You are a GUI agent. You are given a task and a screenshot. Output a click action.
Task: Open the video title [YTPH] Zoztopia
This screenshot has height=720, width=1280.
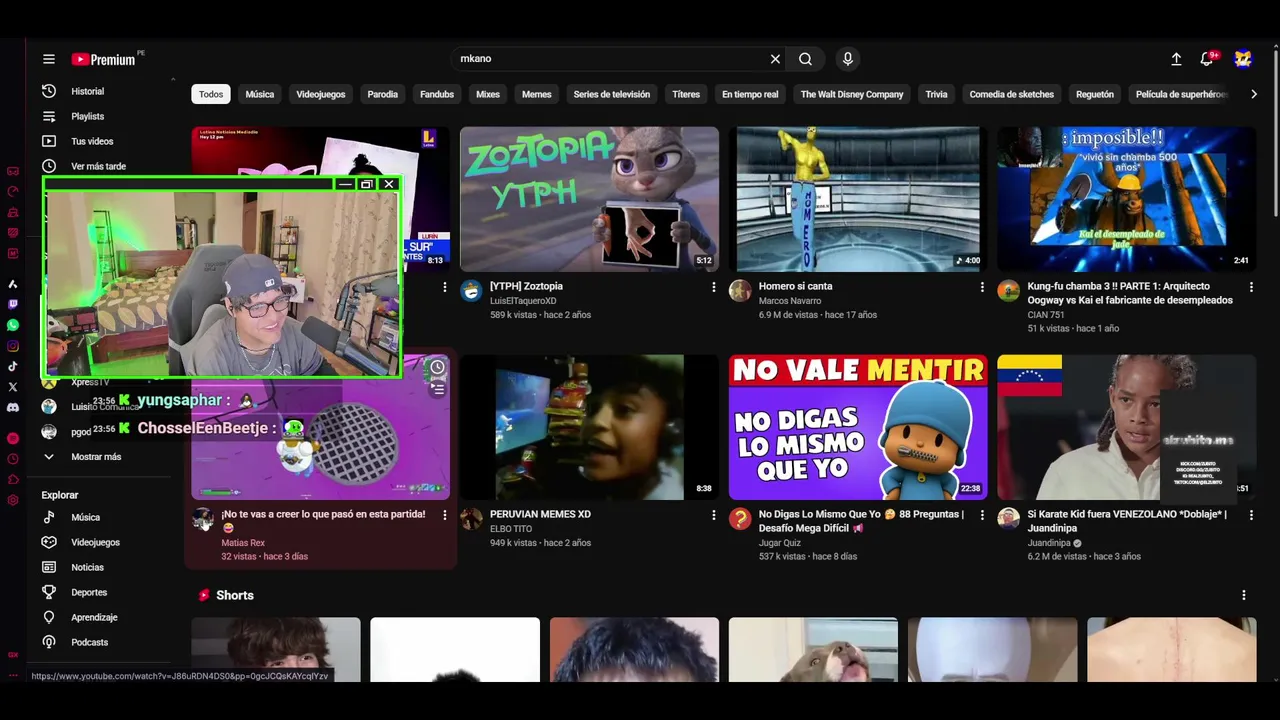526,286
